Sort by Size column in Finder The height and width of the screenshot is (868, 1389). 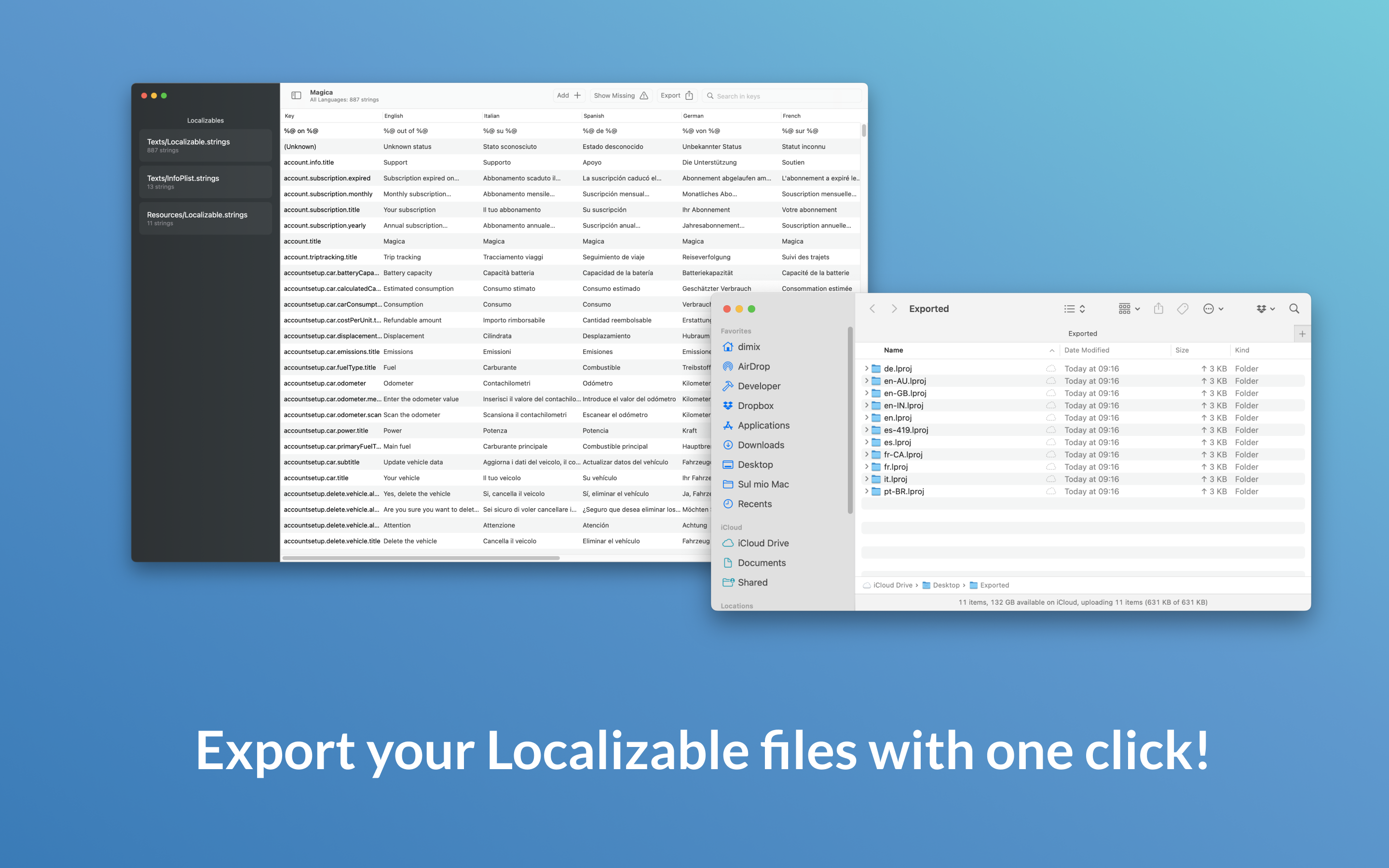pyautogui.click(x=1182, y=350)
